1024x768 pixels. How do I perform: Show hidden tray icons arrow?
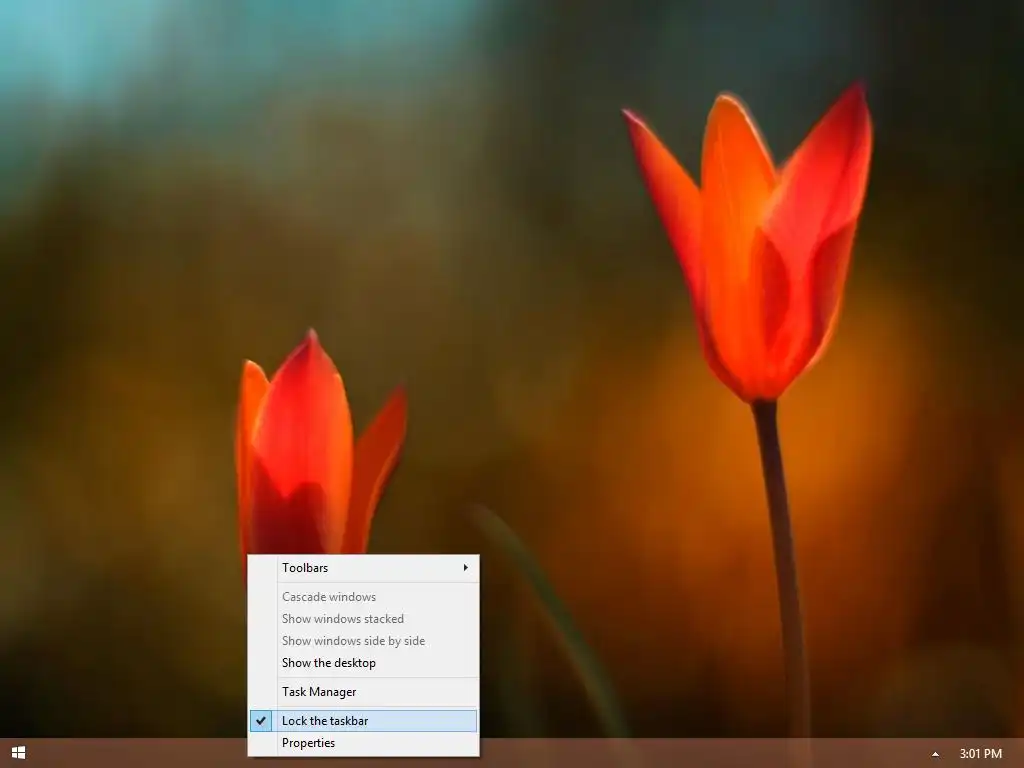935,754
